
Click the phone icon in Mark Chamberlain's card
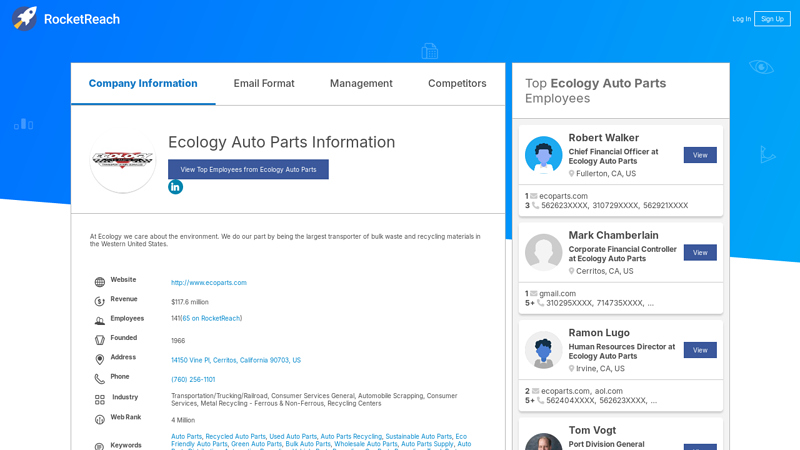(x=540, y=303)
